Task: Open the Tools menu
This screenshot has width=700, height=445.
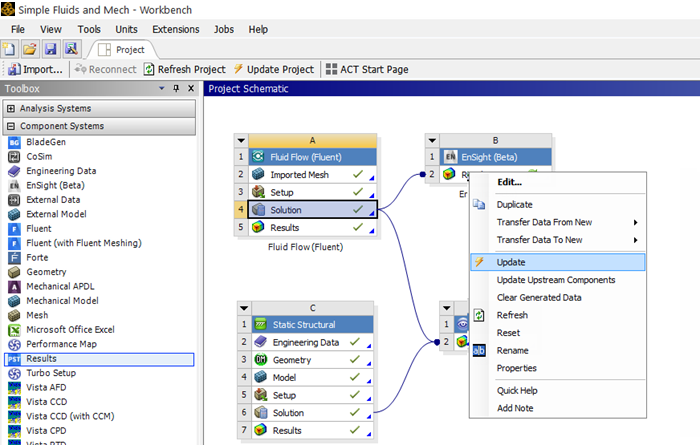Action: (89, 29)
